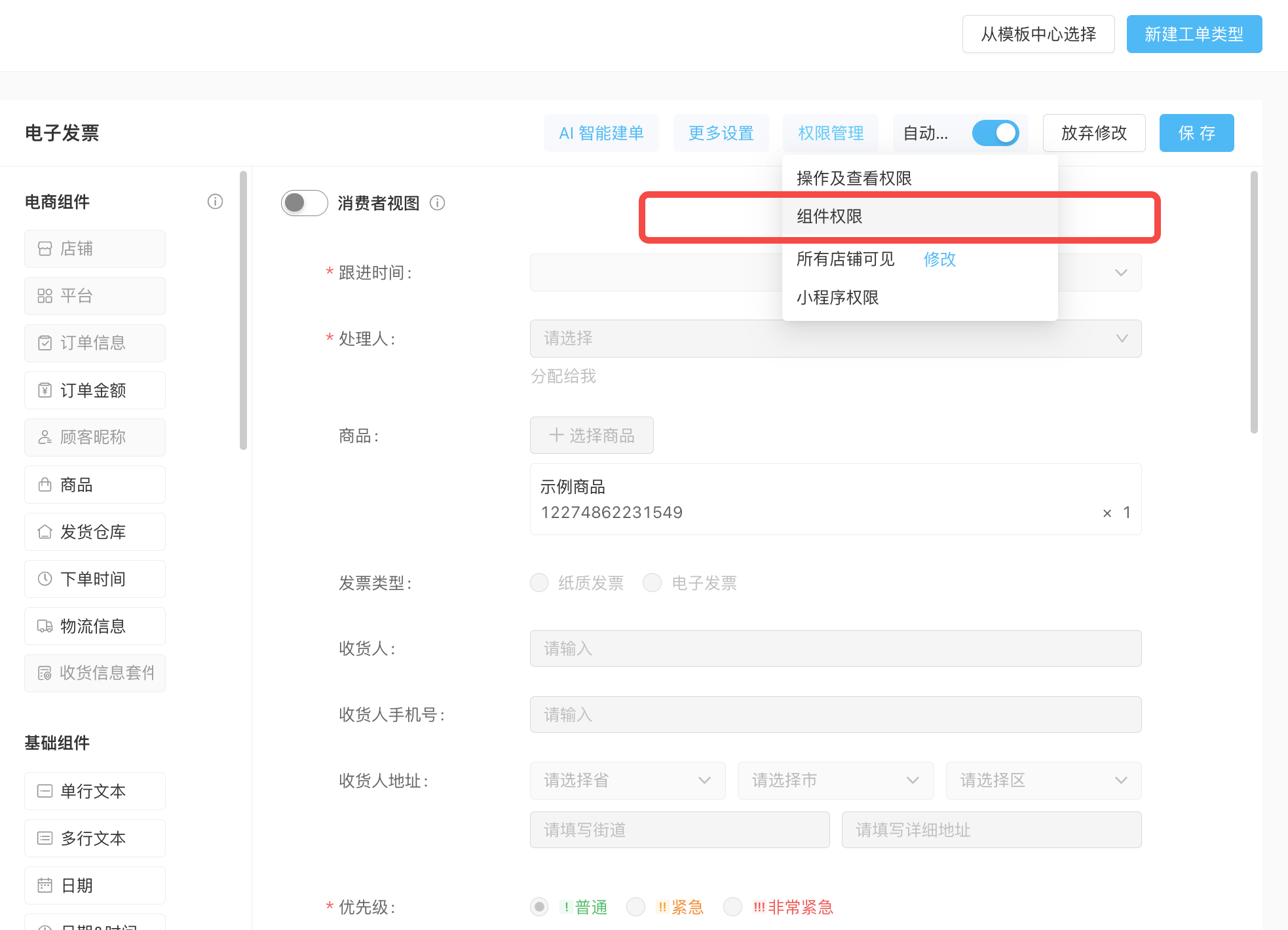Viewport: 1288px width, 930px height.
Task: Click the 收货人 input field
Action: 835,648
